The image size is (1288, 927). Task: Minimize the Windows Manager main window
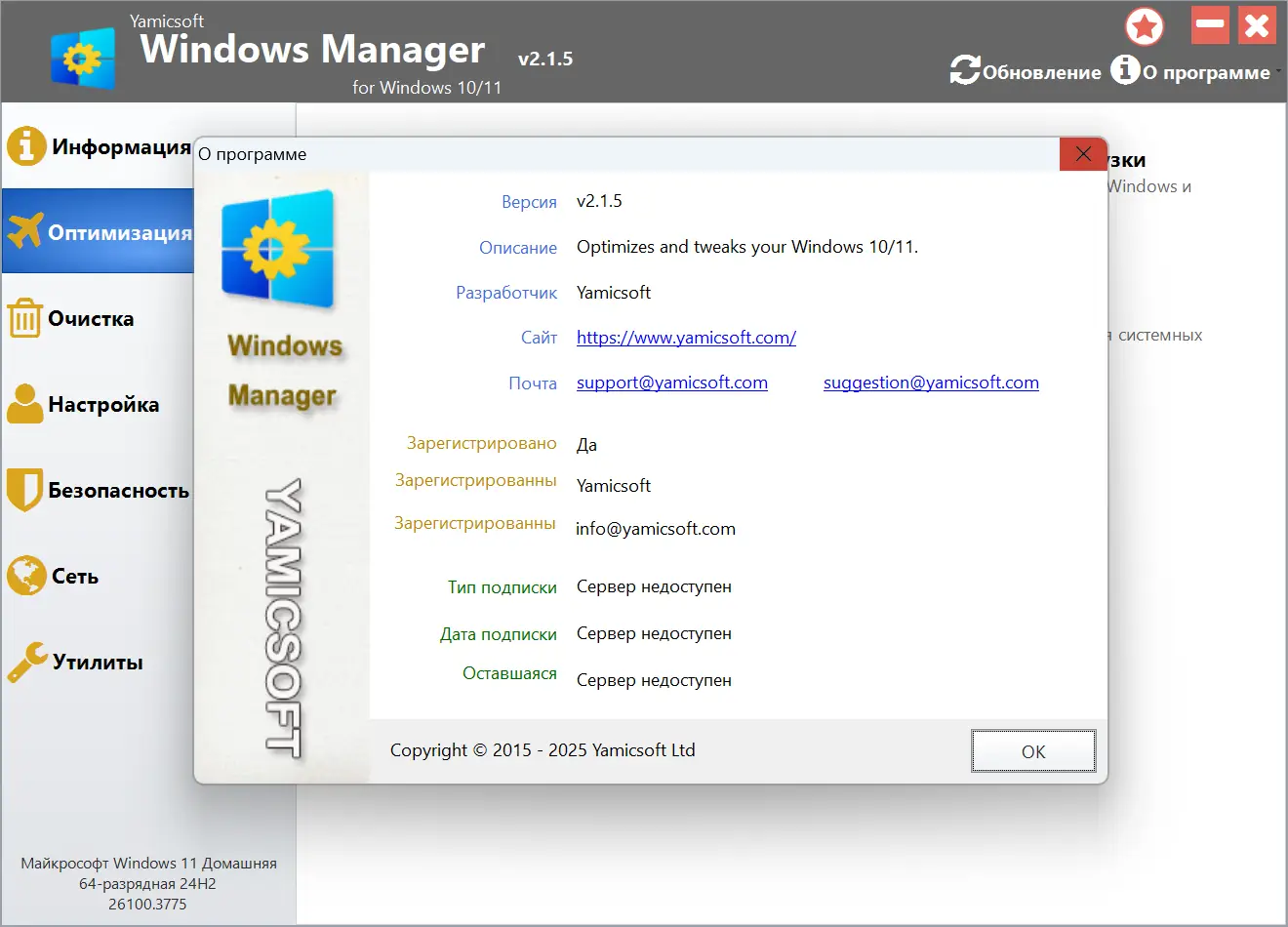tap(1210, 25)
